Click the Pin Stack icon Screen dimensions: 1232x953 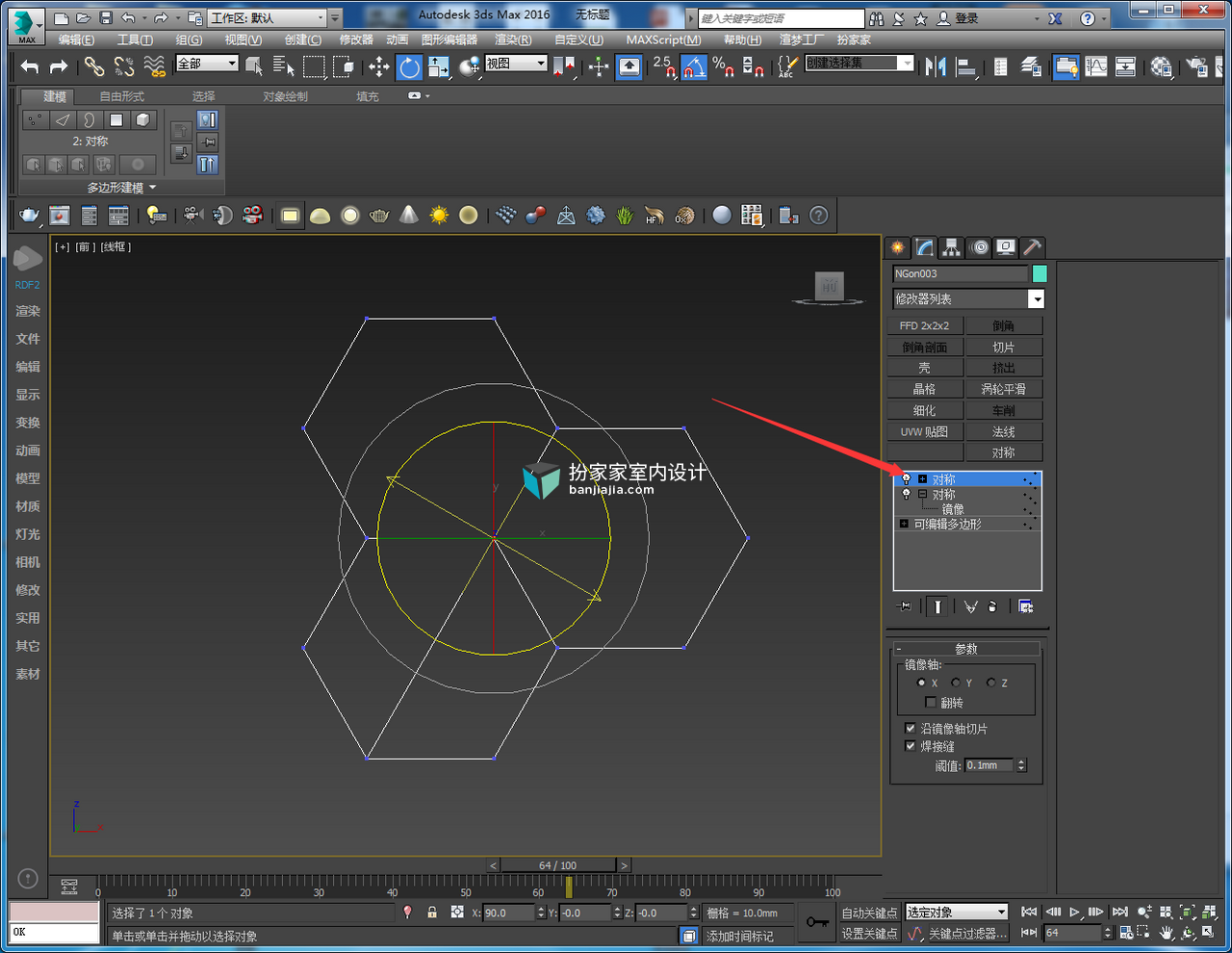[904, 606]
